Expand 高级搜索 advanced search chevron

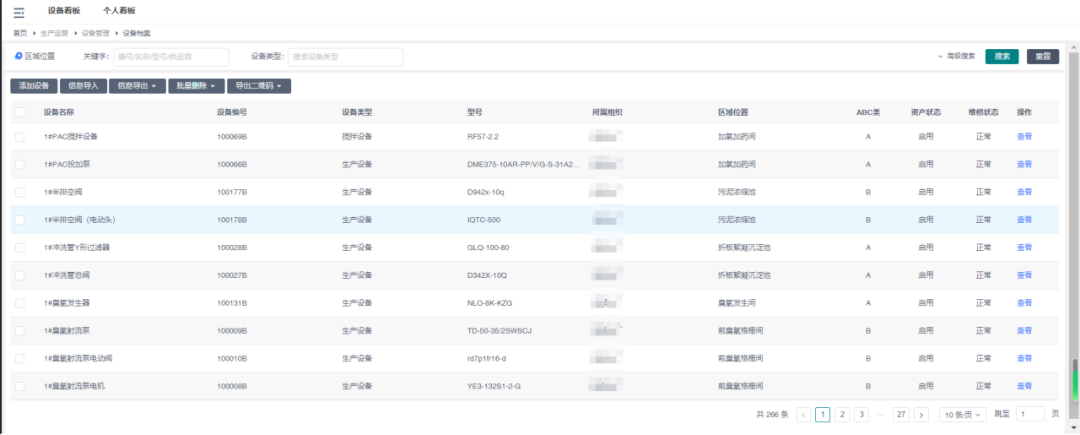(x=941, y=57)
